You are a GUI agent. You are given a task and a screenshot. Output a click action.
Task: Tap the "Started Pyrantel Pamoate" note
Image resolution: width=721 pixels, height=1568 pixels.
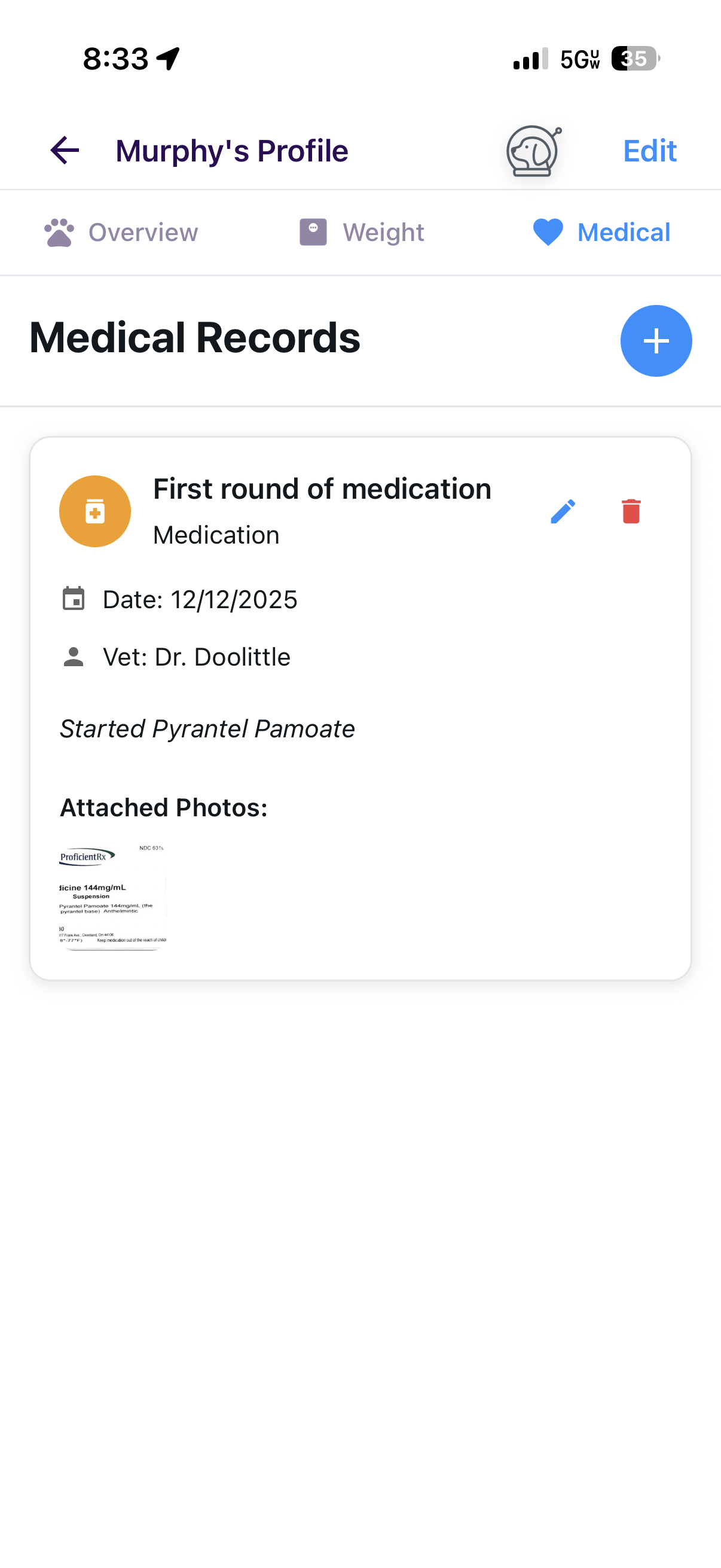click(x=207, y=728)
